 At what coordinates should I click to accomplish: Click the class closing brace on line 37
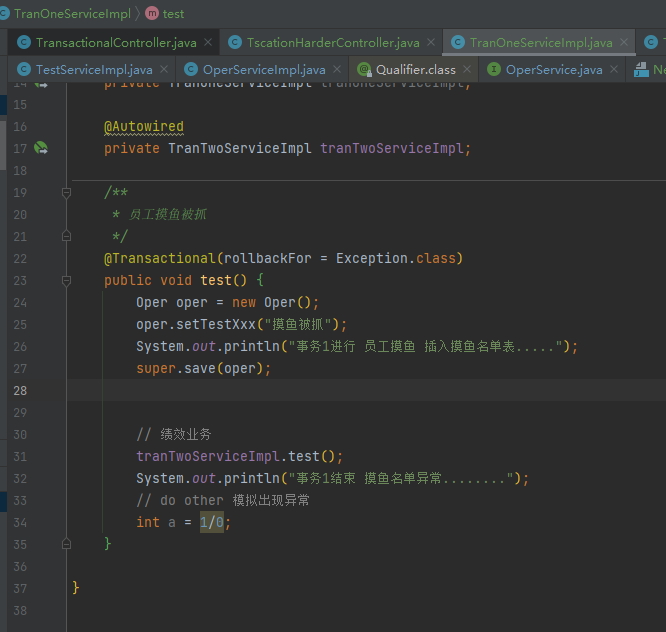[x=76, y=587]
